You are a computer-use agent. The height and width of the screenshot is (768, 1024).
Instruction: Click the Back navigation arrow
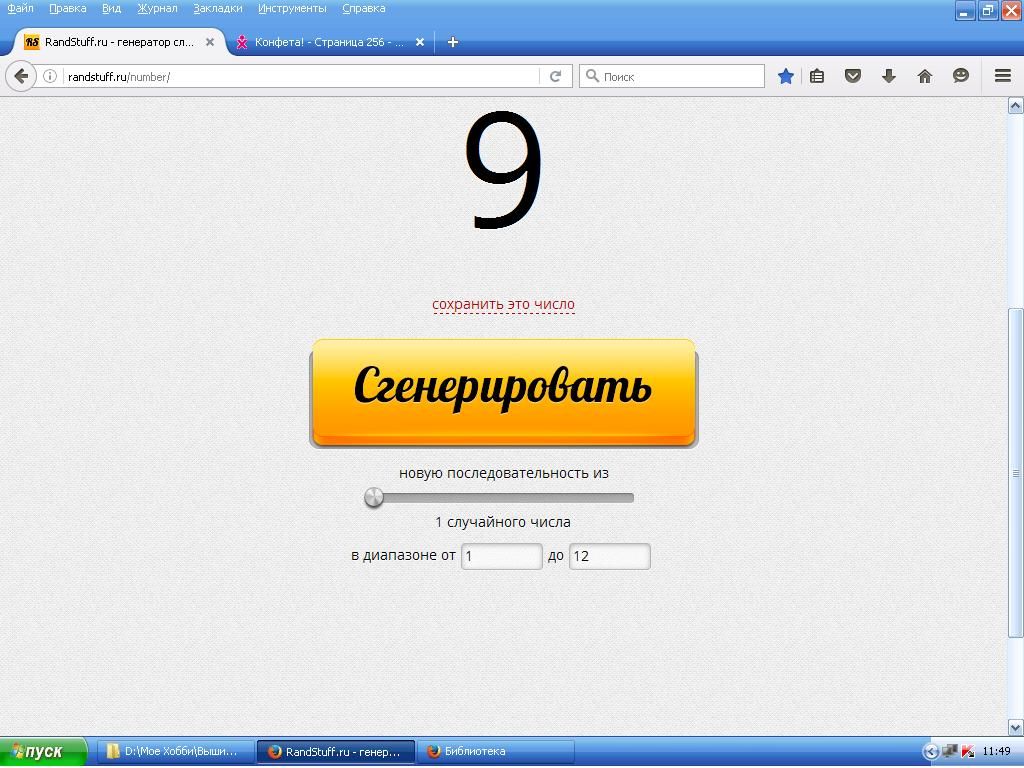click(21, 76)
